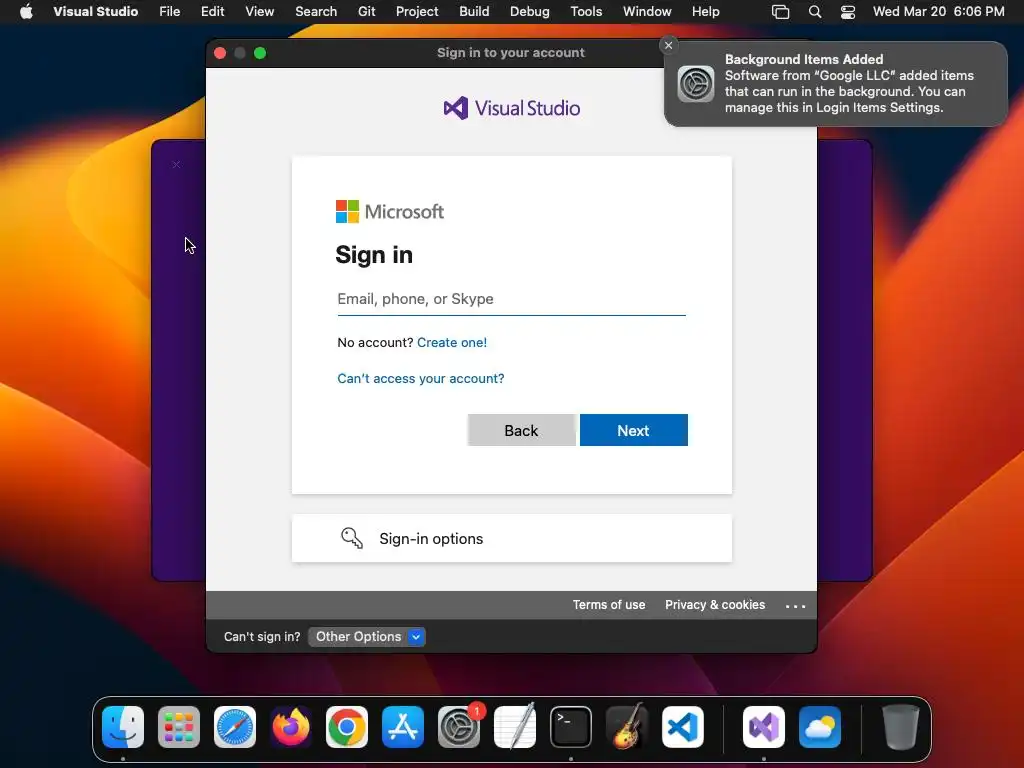Viewport: 1024px width, 768px height.
Task: Open the Debug menu
Action: (530, 12)
